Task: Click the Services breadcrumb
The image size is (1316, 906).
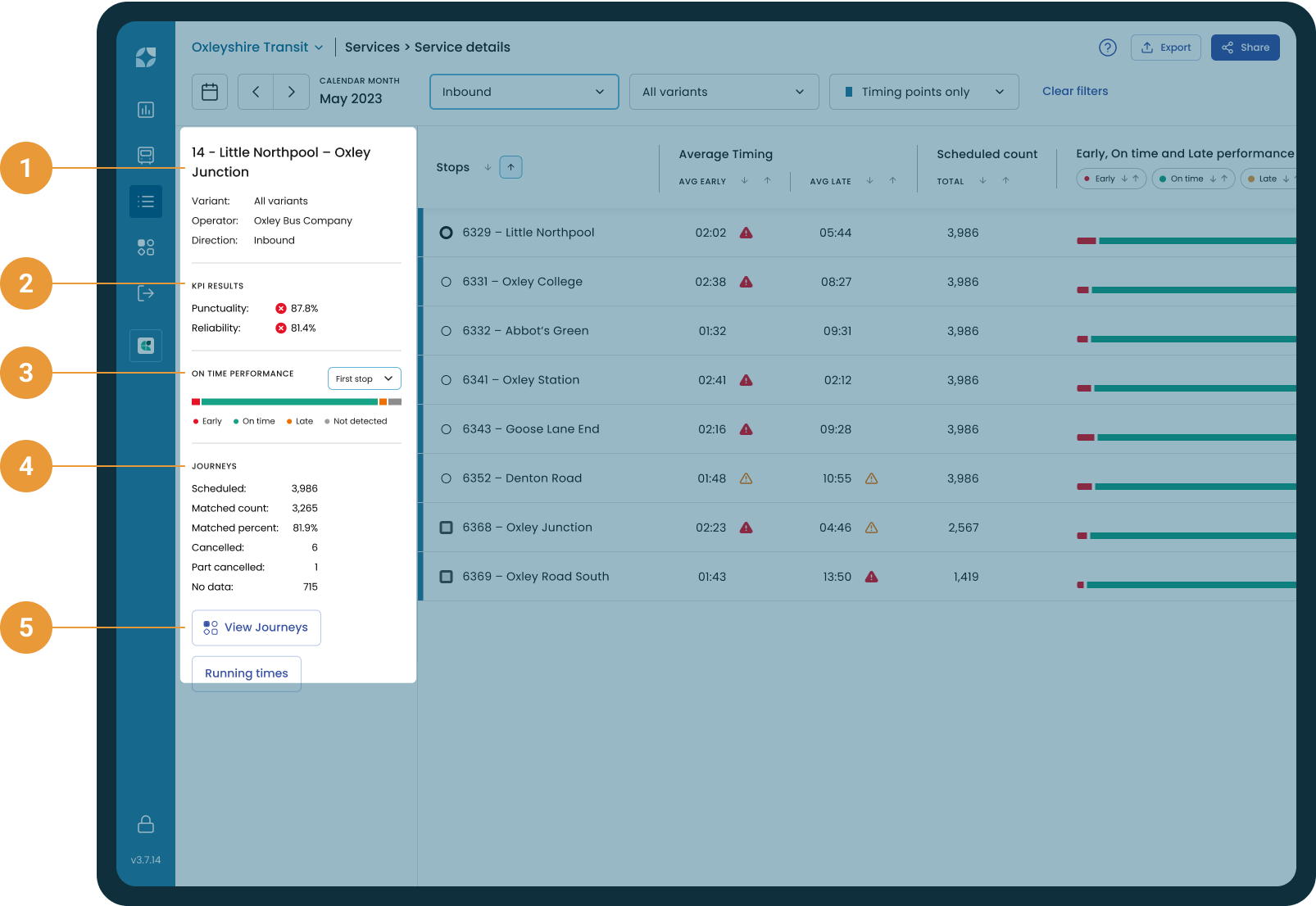Action: (x=372, y=48)
